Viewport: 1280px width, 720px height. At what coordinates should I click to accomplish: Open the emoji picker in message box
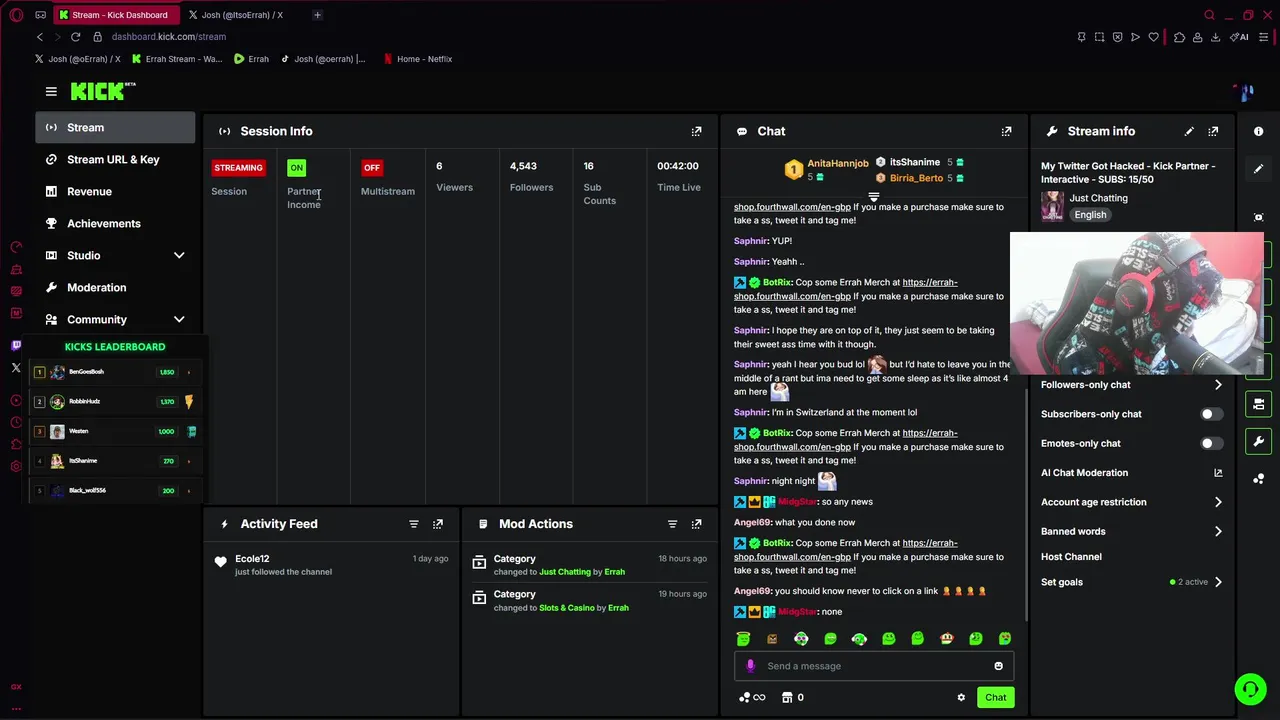[998, 666]
